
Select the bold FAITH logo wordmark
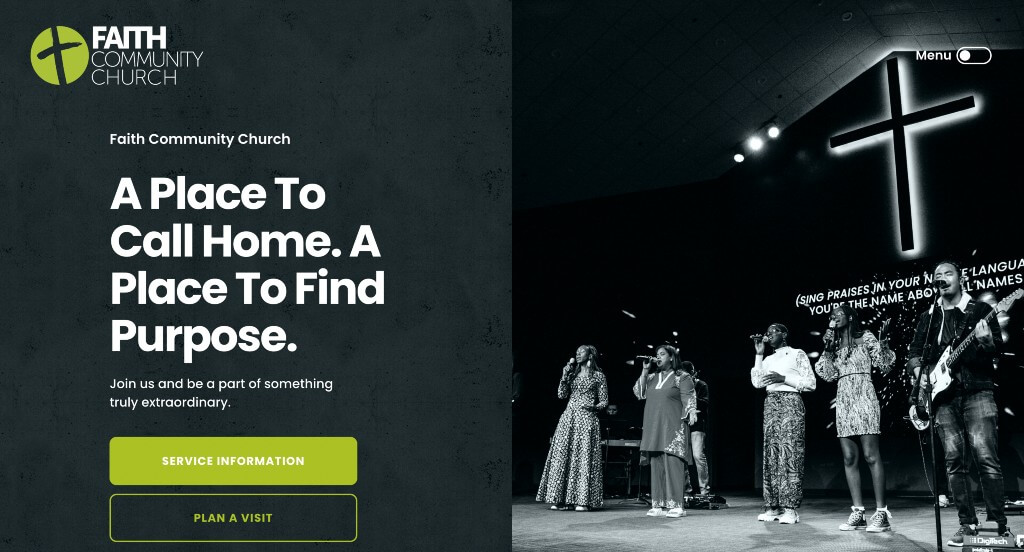pyautogui.click(x=129, y=38)
